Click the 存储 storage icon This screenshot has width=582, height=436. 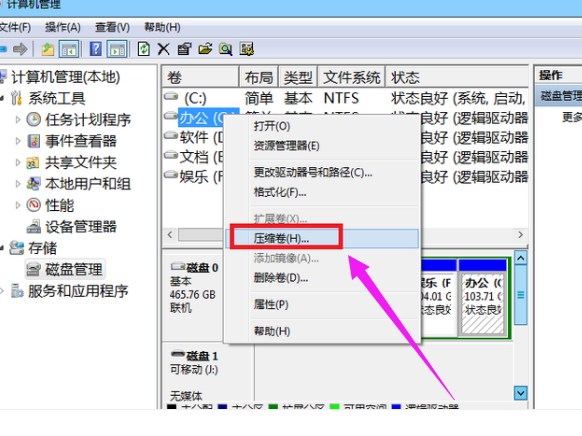(16, 248)
